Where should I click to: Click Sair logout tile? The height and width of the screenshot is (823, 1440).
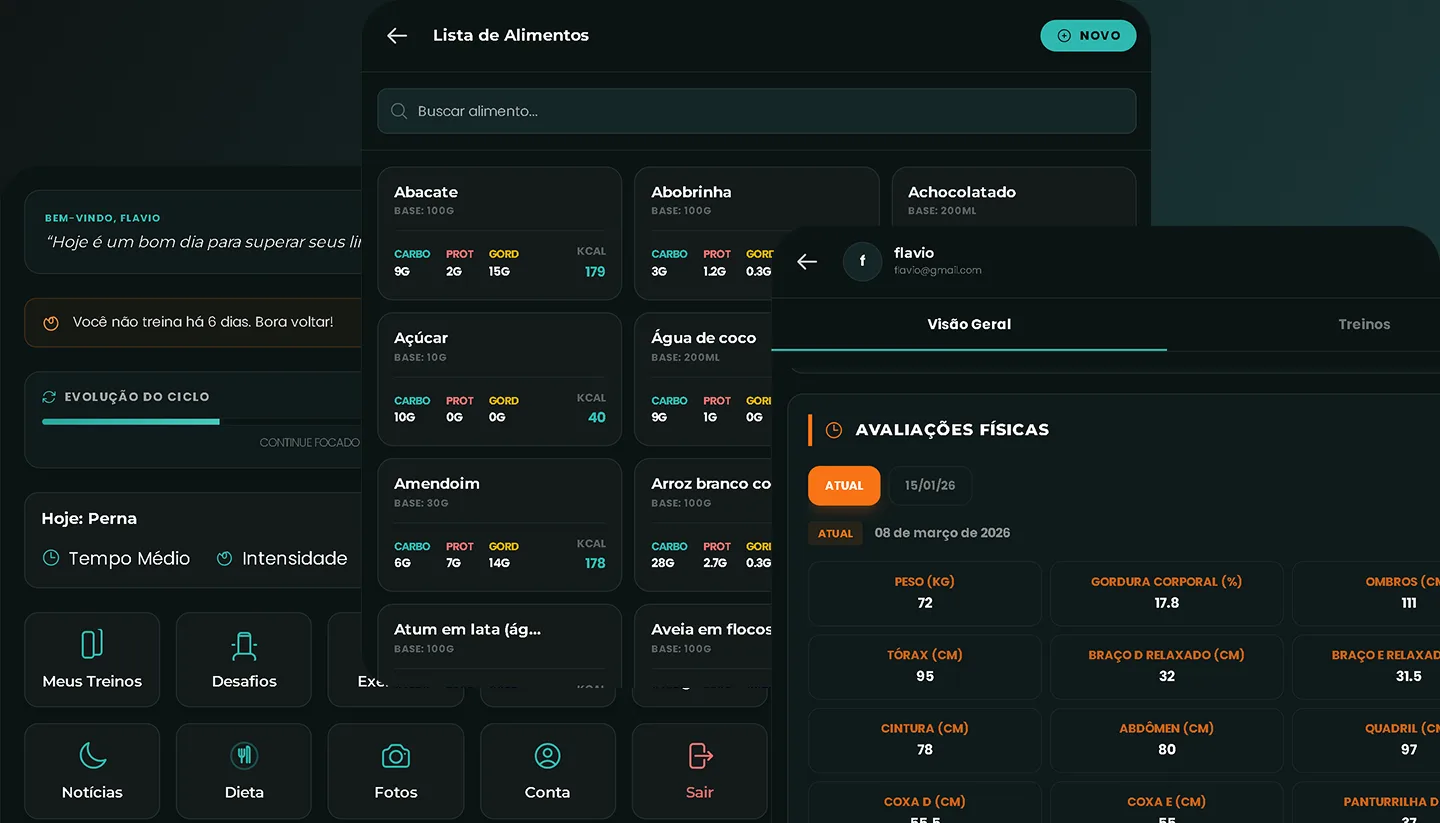pyautogui.click(x=699, y=771)
